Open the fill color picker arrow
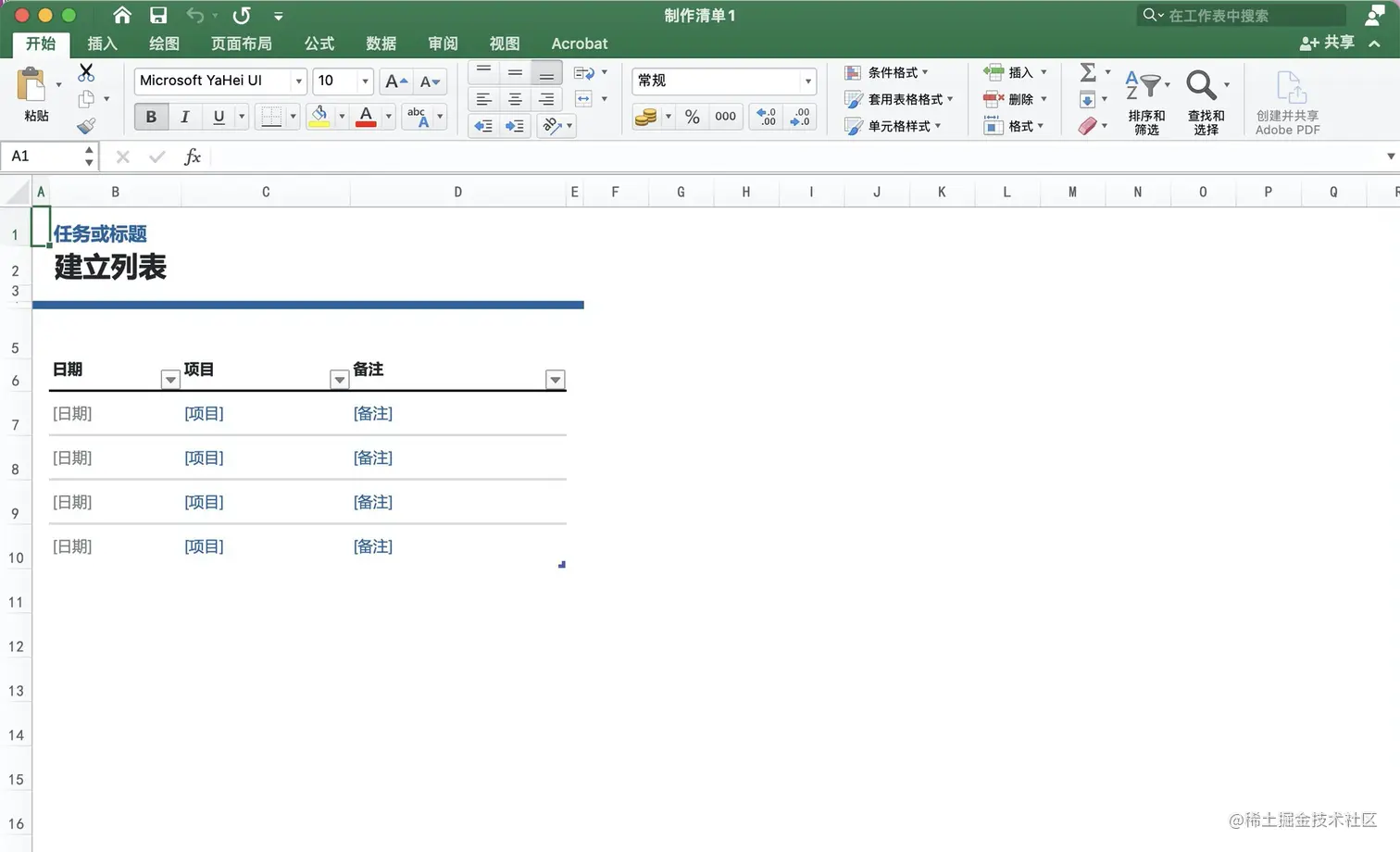1400x852 pixels. click(342, 117)
